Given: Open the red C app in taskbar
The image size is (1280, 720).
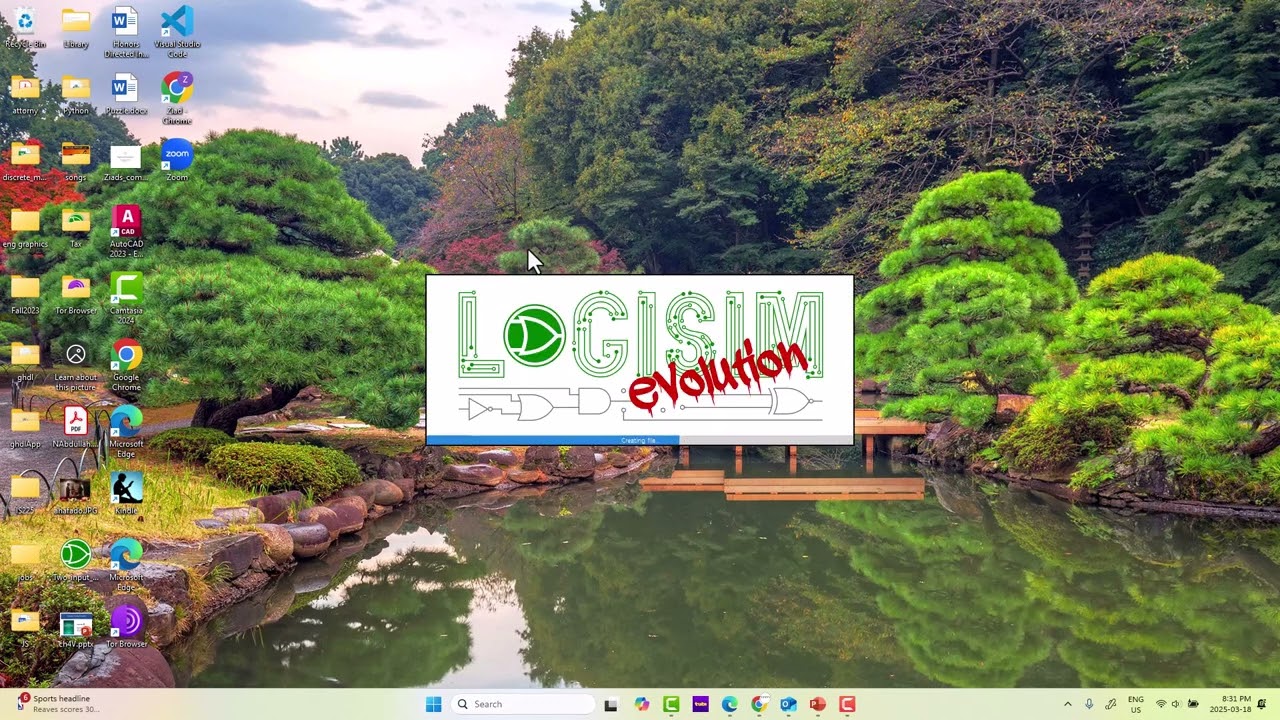Looking at the screenshot, I should click(x=847, y=704).
